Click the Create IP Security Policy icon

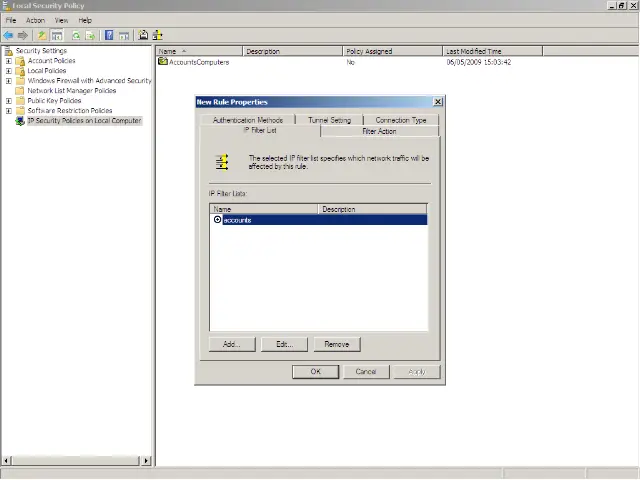[x=143, y=35]
